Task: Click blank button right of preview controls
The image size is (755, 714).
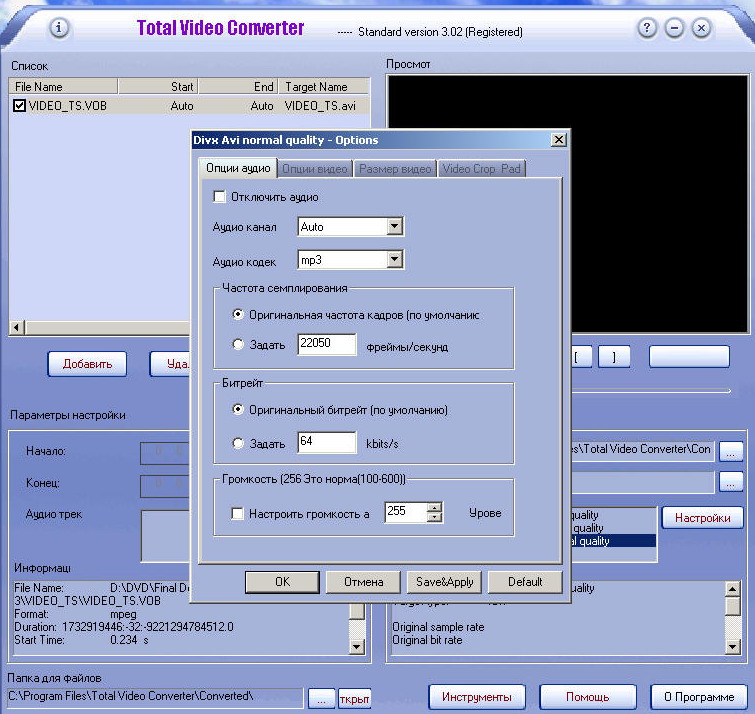Action: pyautogui.click(x=689, y=357)
